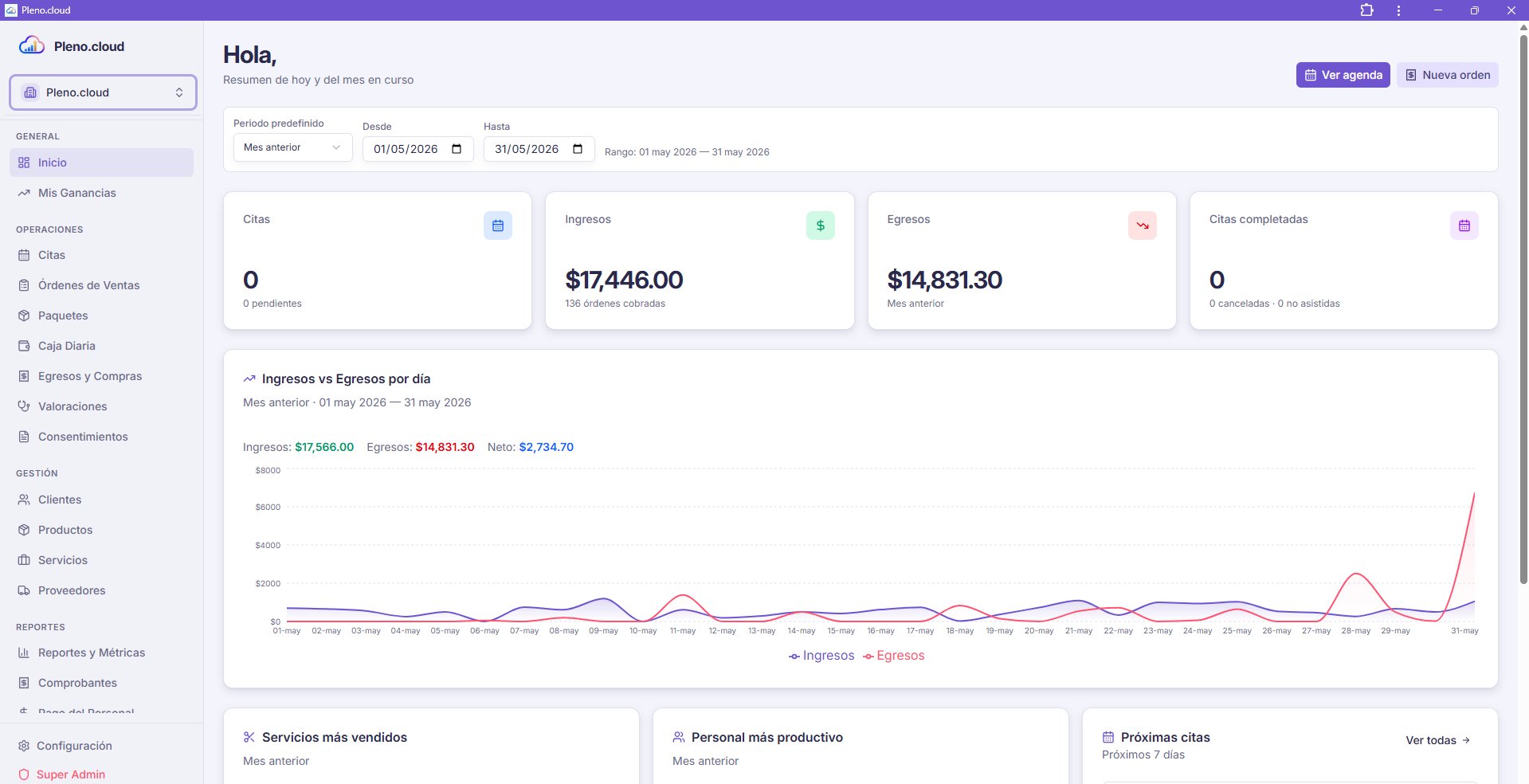Go to Clientes in the sidebar
This screenshot has width=1529, height=784.
(101, 500)
